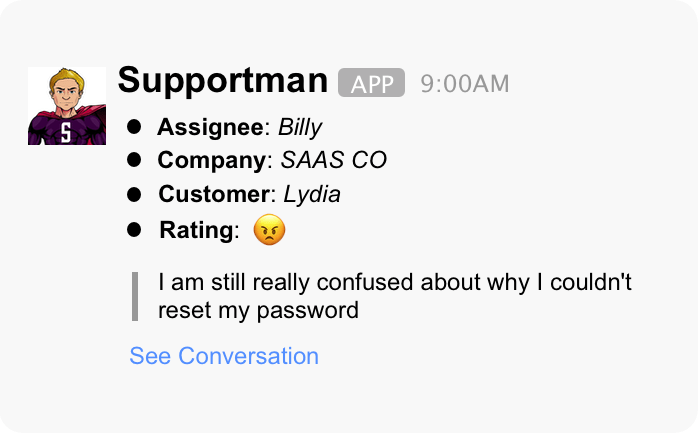Screen dimensions: 698x434
Task: Select the customer name Lydia
Action: click(312, 194)
